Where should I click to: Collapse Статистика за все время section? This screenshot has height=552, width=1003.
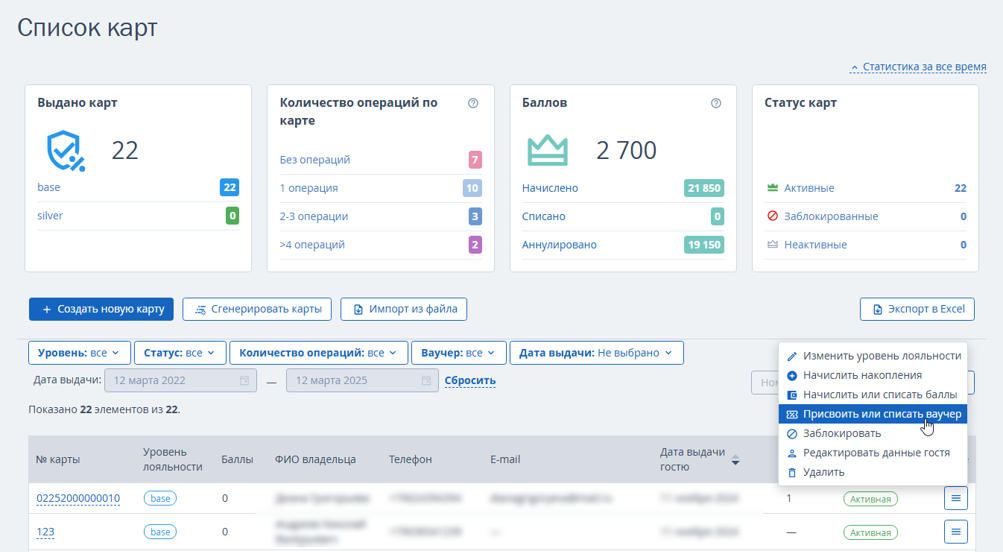click(918, 67)
